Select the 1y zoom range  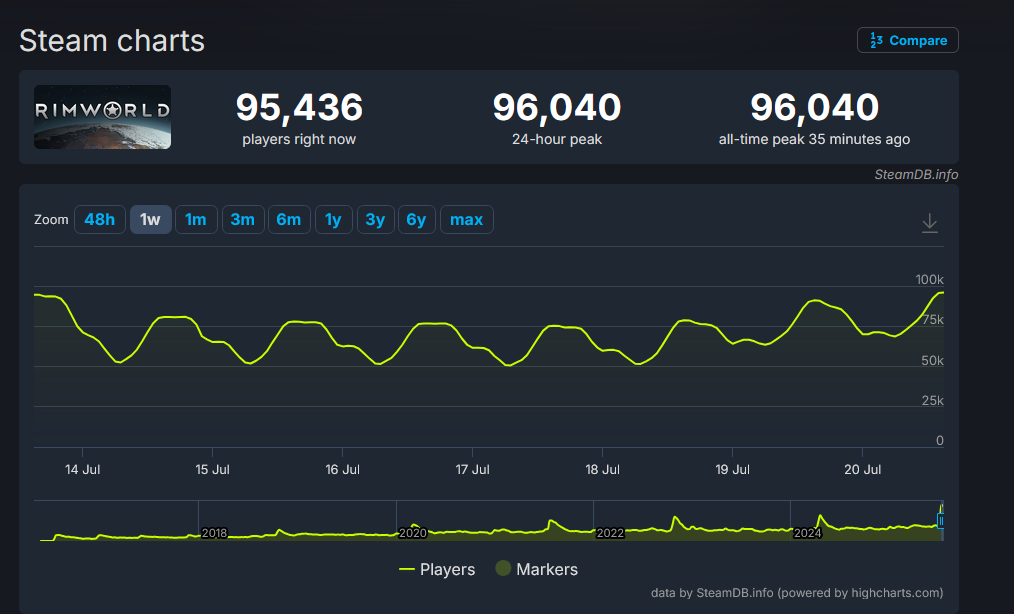point(333,219)
